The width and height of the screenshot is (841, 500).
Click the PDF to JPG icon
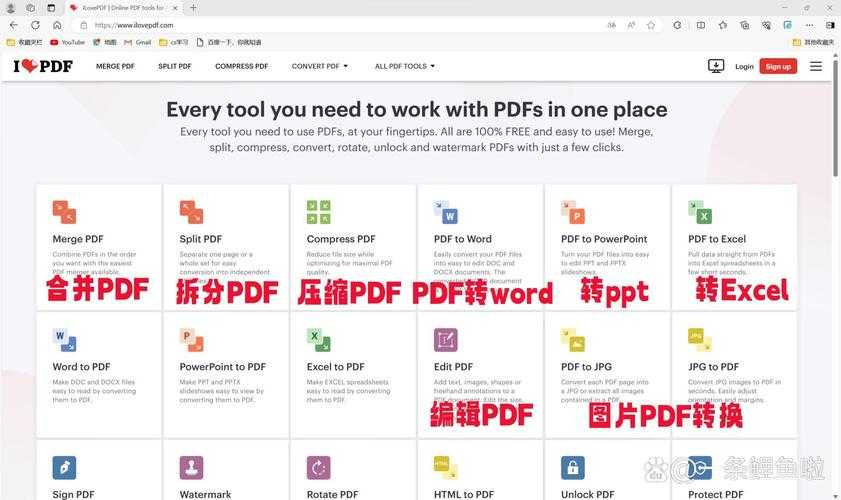click(572, 340)
